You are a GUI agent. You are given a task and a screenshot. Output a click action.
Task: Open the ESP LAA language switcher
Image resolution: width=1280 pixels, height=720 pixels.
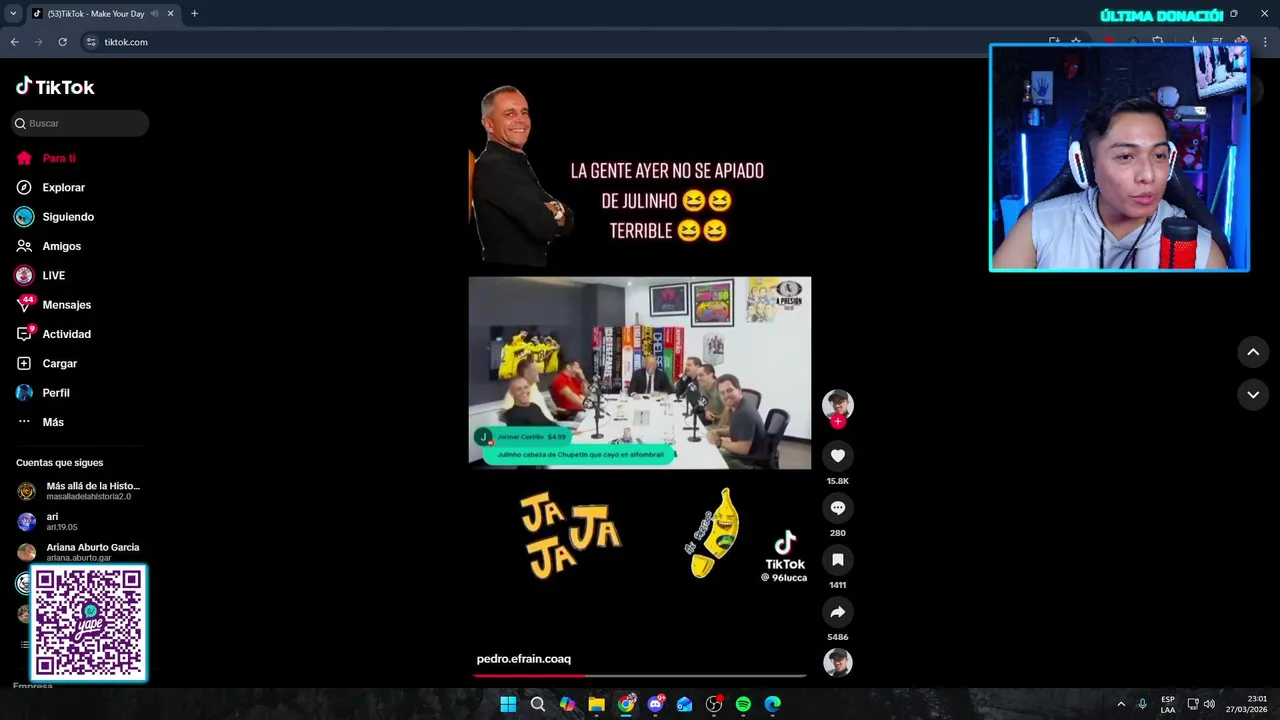(x=1168, y=704)
